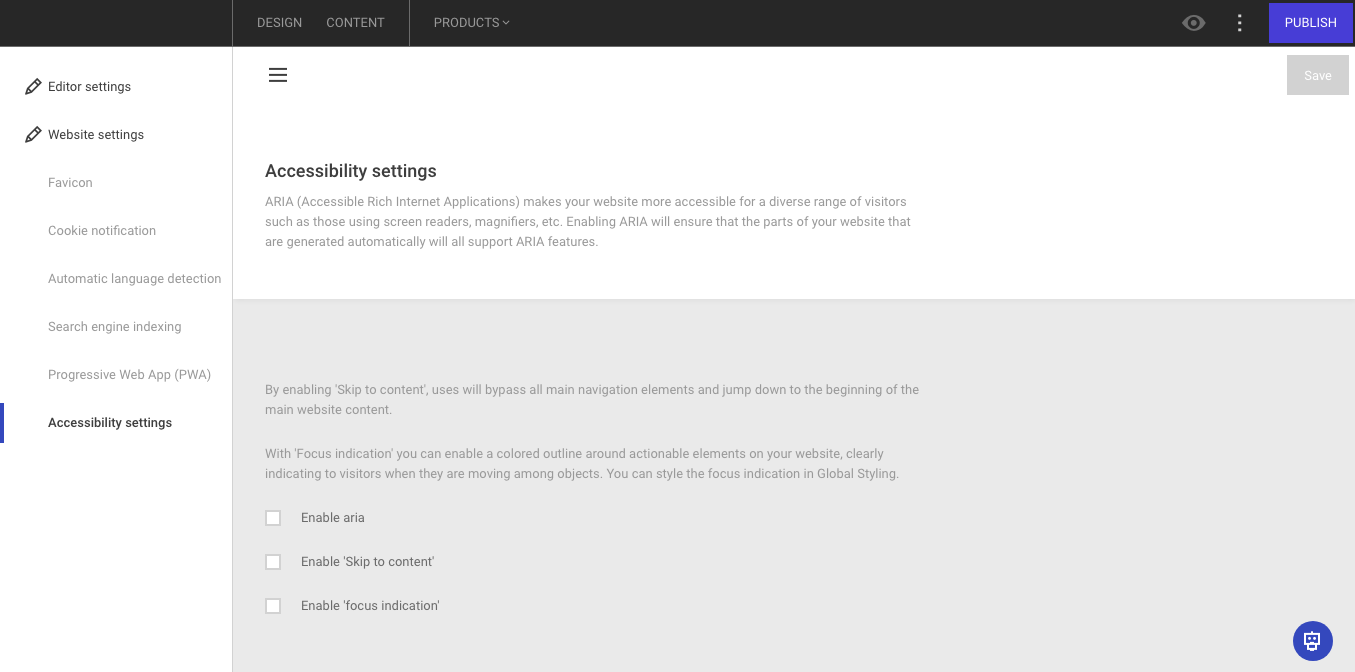
Task: Click the Save button
Action: [1317, 75]
